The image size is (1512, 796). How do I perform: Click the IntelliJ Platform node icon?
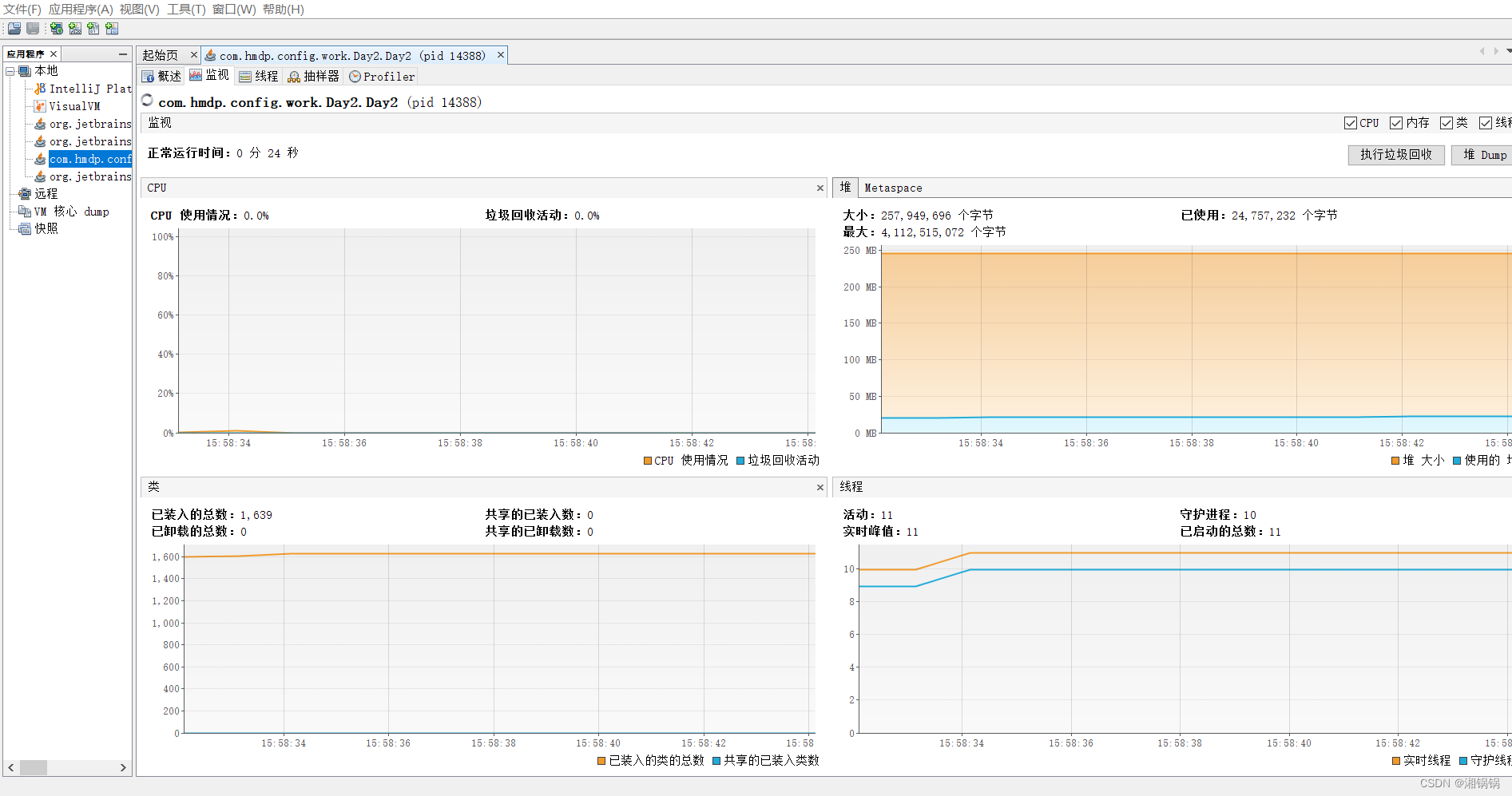pyautogui.click(x=40, y=89)
